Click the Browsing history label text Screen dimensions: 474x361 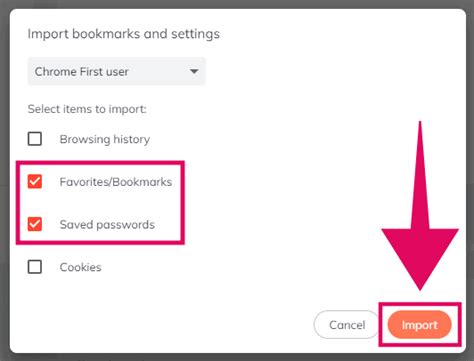105,139
